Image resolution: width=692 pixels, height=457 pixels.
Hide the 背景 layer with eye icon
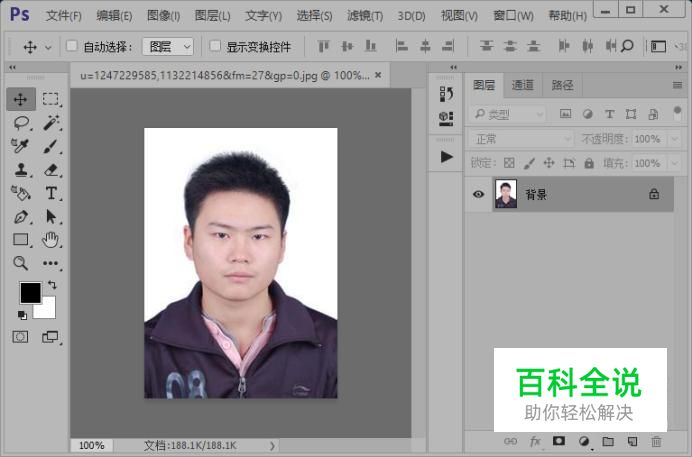(478, 194)
